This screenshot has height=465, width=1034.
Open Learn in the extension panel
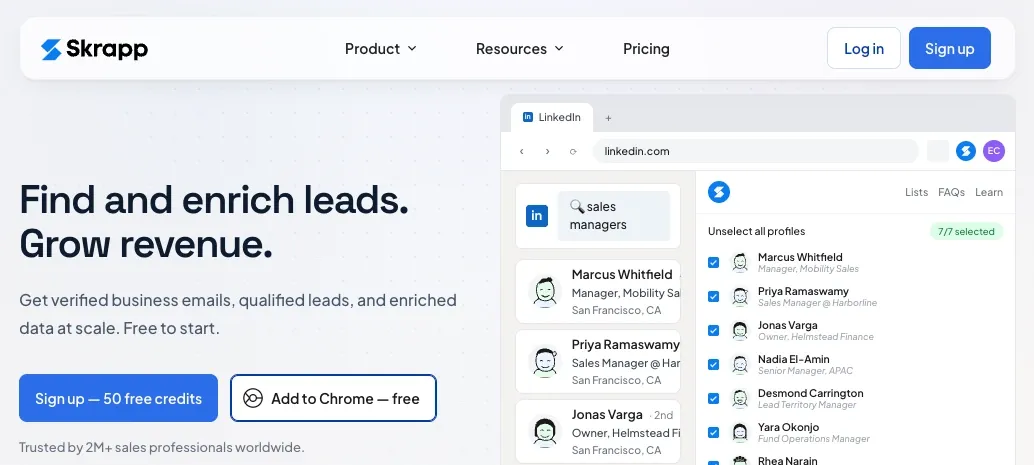coord(989,192)
